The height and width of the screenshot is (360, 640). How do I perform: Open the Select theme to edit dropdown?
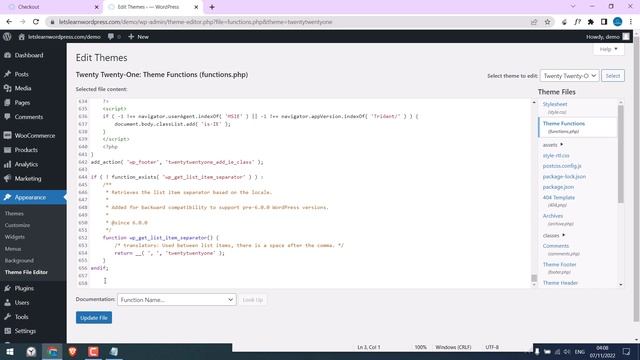pyautogui.click(x=569, y=76)
